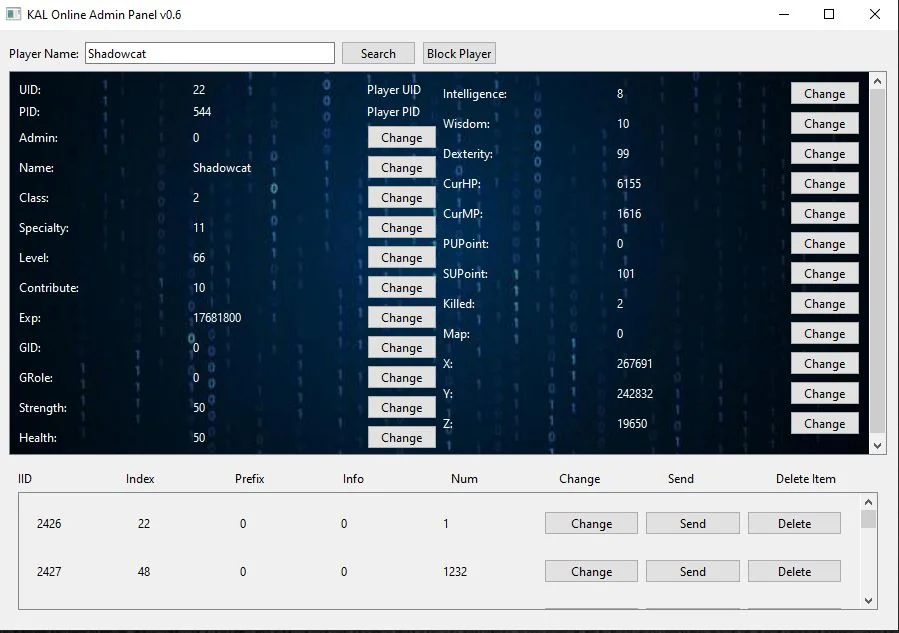Screen dimensions: 899x633
Task: Change the player Name
Action: pos(401,167)
